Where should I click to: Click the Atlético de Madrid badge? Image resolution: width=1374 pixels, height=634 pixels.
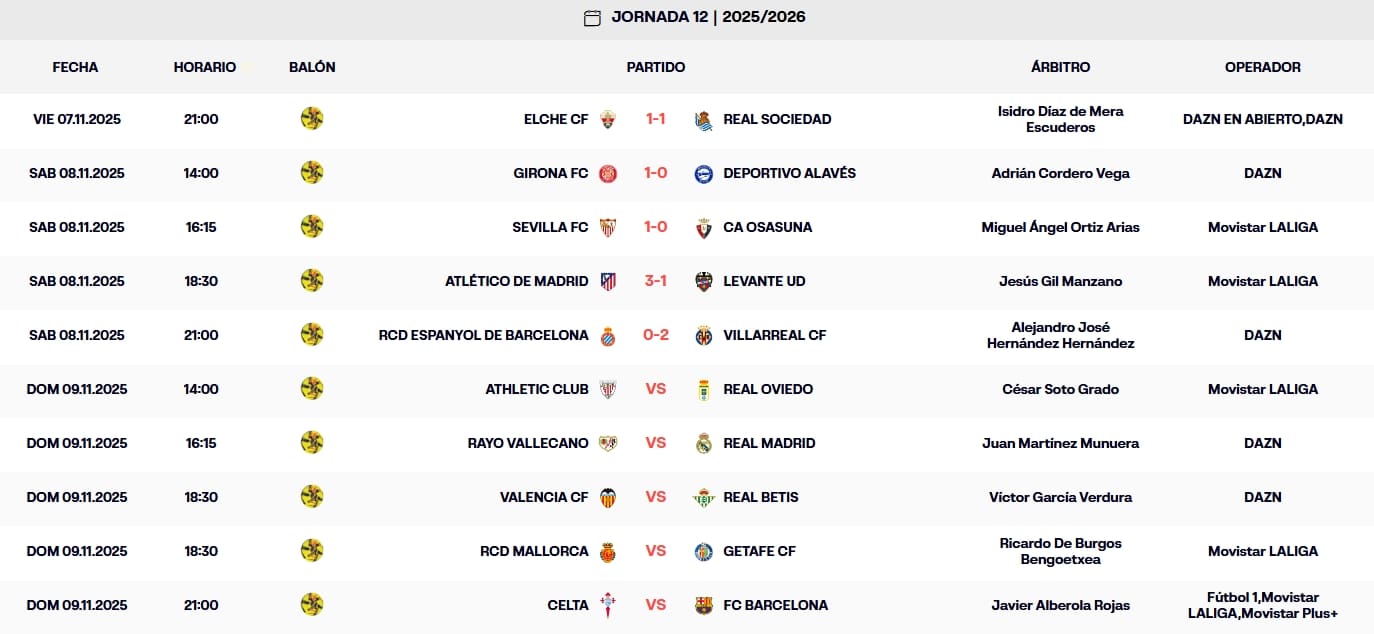pos(608,281)
